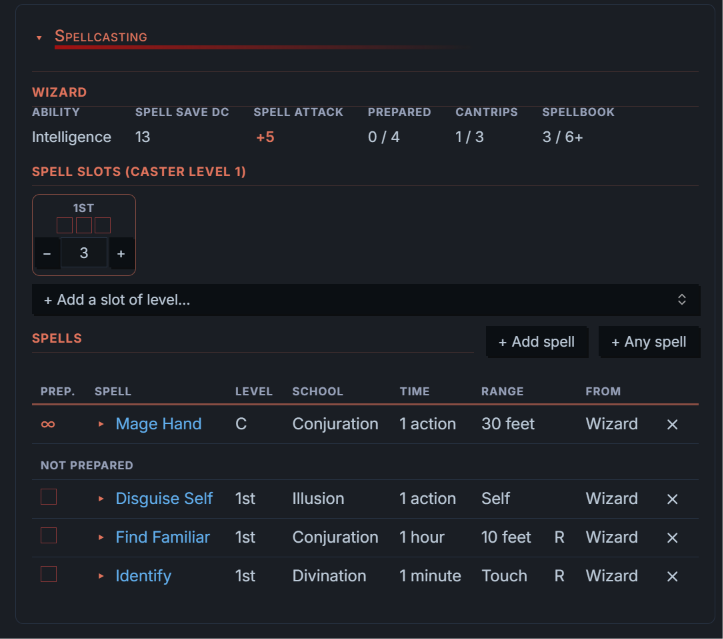Click the prepared count 0 / 4
Screen dimensions: 723x639
384,137
